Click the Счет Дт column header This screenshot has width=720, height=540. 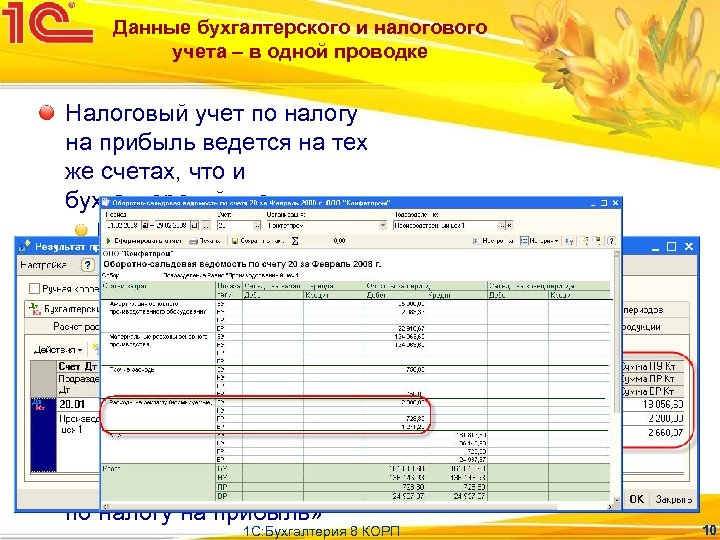tap(78, 366)
